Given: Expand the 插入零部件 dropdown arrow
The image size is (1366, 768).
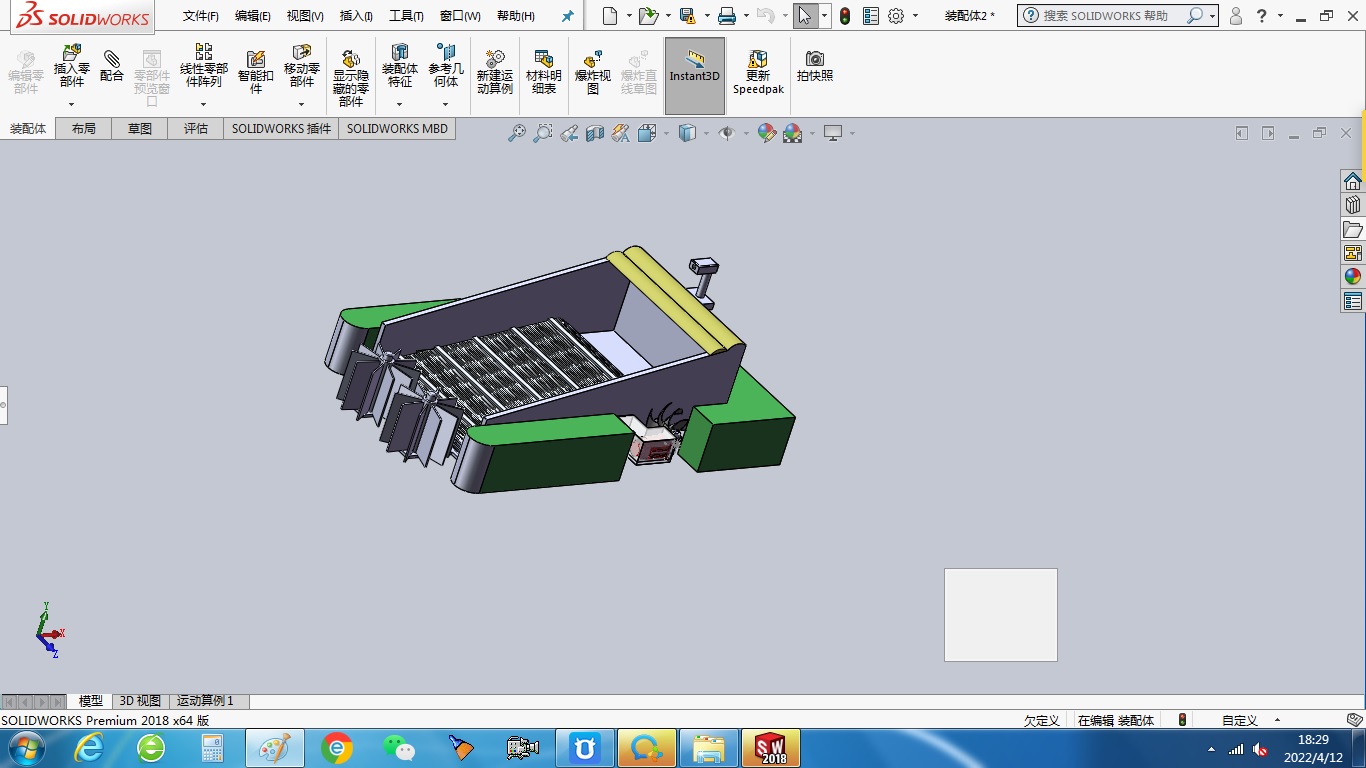Looking at the screenshot, I should point(71,104).
